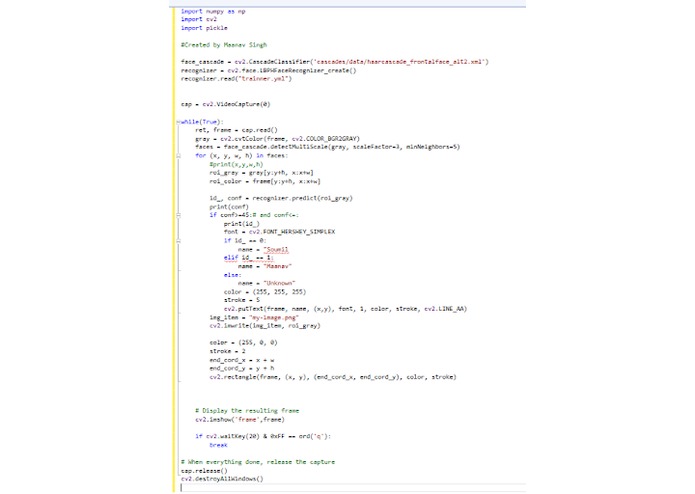Click the name = "Maanav" line
The image size is (695, 494).
265,266
